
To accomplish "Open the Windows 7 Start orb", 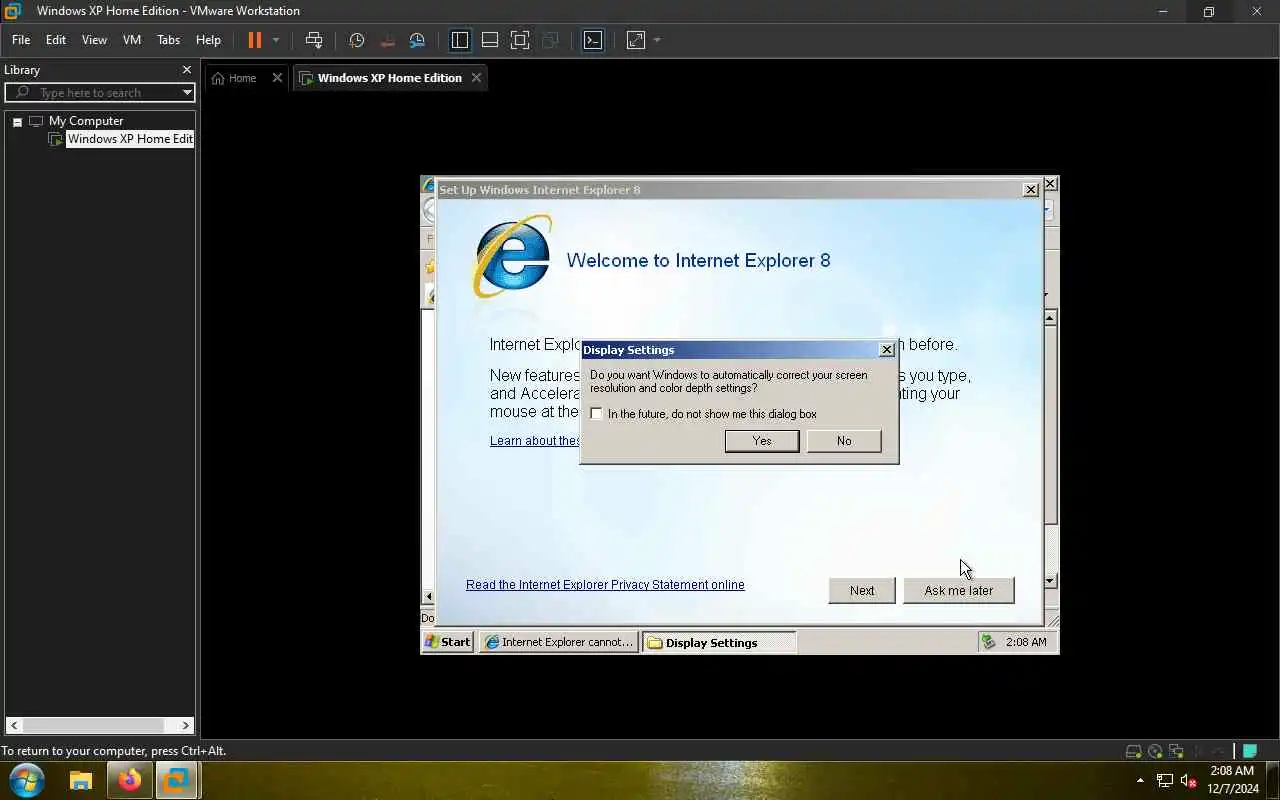I will click(x=27, y=780).
